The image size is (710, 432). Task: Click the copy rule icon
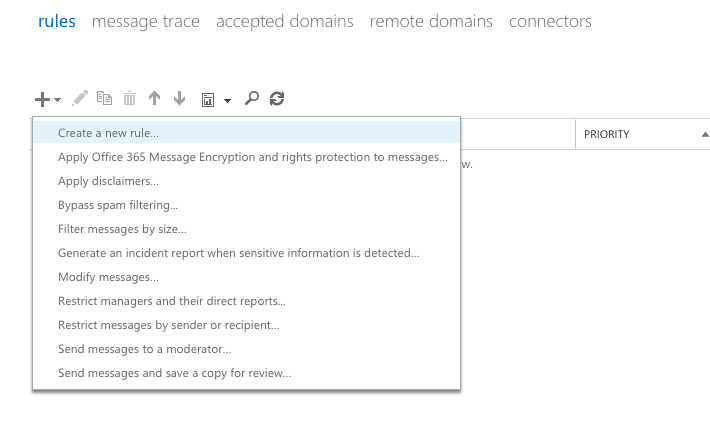pos(105,98)
